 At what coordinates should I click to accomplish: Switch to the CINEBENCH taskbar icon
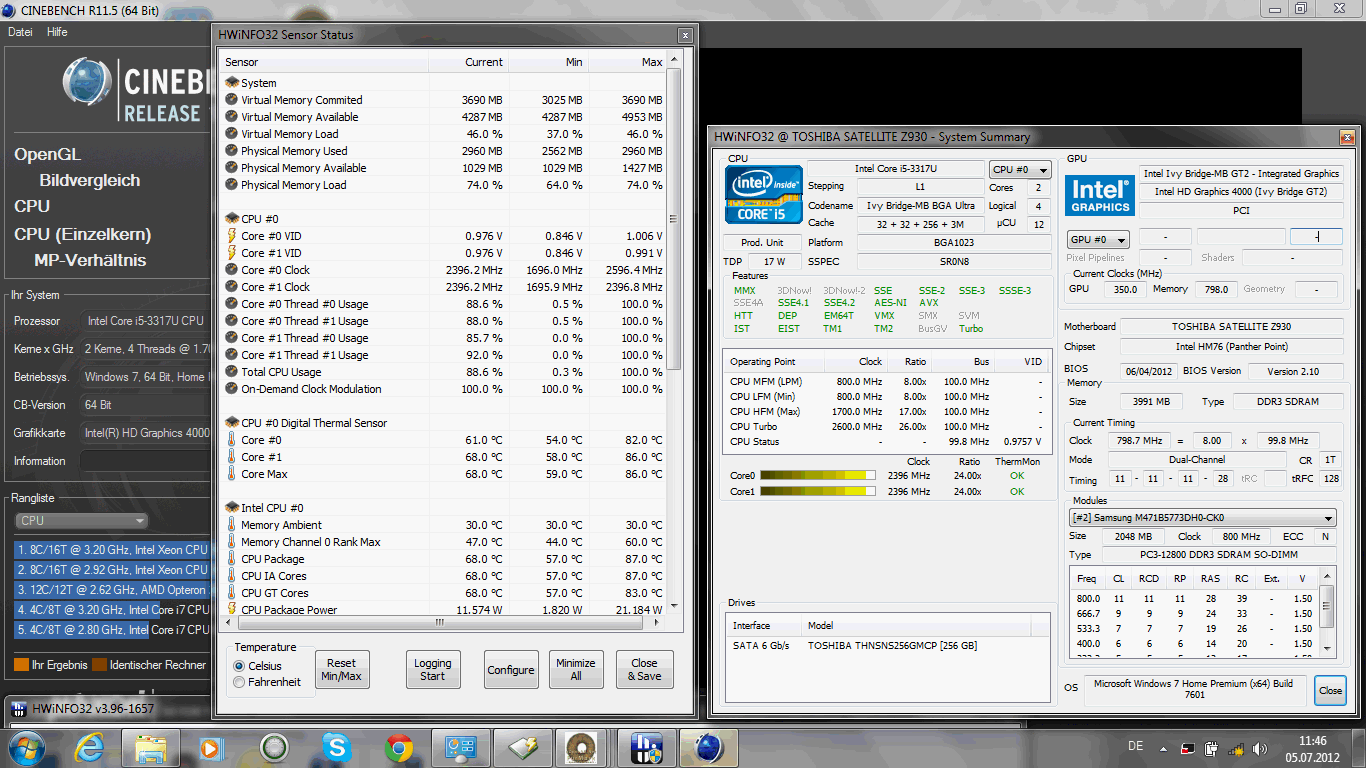[707, 747]
